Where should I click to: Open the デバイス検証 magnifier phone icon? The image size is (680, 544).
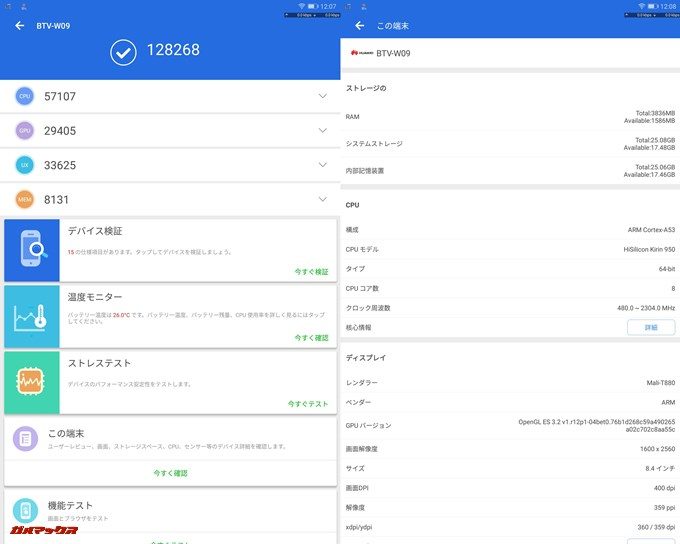coord(32,250)
